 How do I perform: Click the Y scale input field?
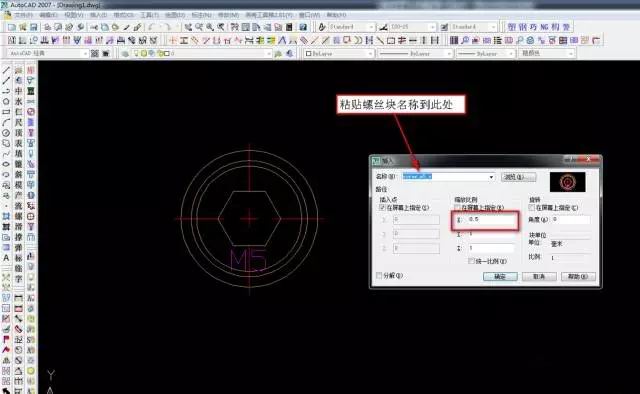coord(491,234)
